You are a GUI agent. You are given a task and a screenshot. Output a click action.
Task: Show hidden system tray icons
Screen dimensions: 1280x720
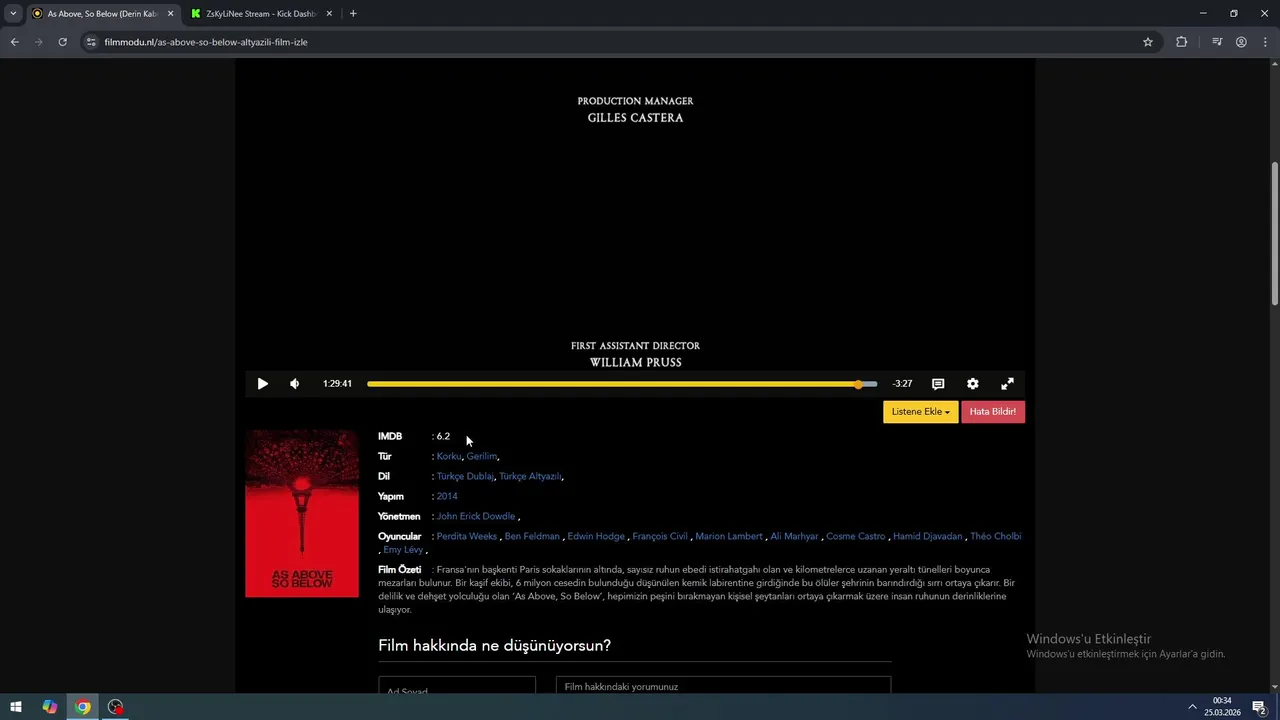coord(1192,707)
